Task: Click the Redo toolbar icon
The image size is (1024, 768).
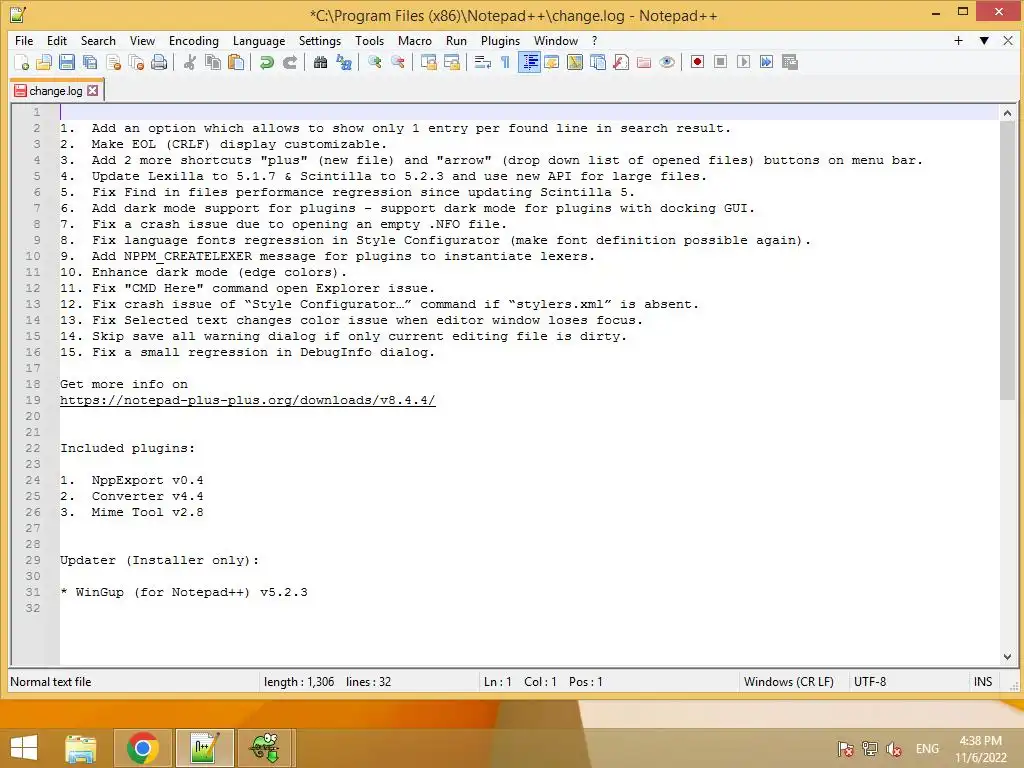Action: click(x=290, y=62)
